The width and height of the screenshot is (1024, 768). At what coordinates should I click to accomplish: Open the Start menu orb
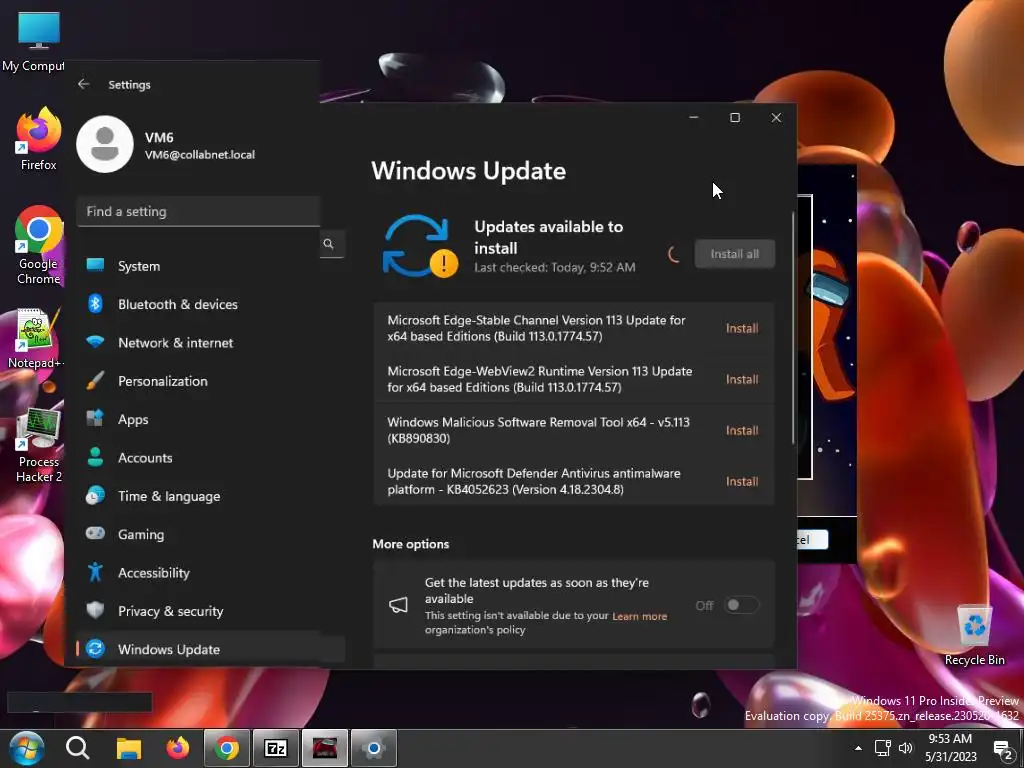click(26, 748)
